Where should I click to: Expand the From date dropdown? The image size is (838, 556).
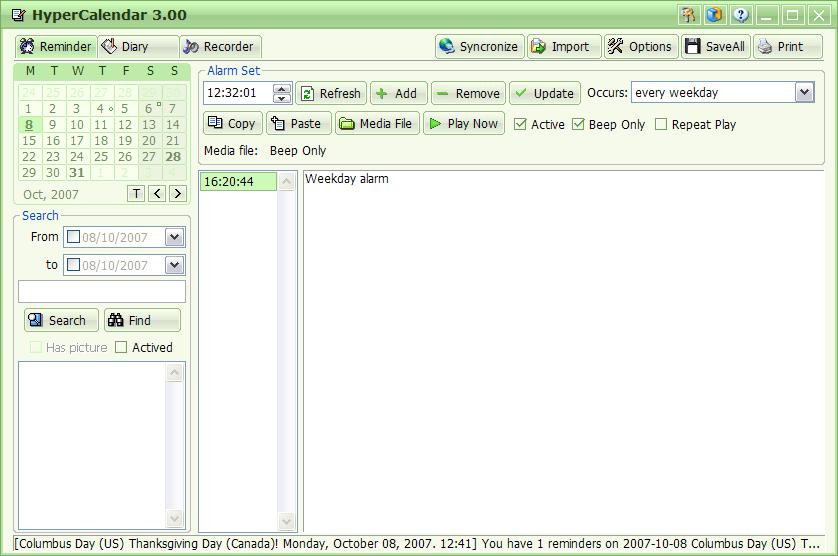(175, 237)
